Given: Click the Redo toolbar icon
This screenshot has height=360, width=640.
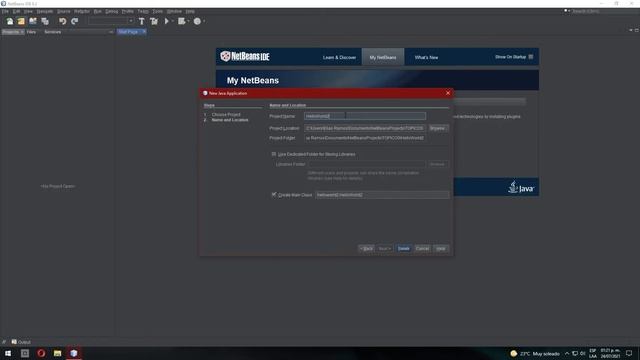Looking at the screenshot, I should 75,21.
